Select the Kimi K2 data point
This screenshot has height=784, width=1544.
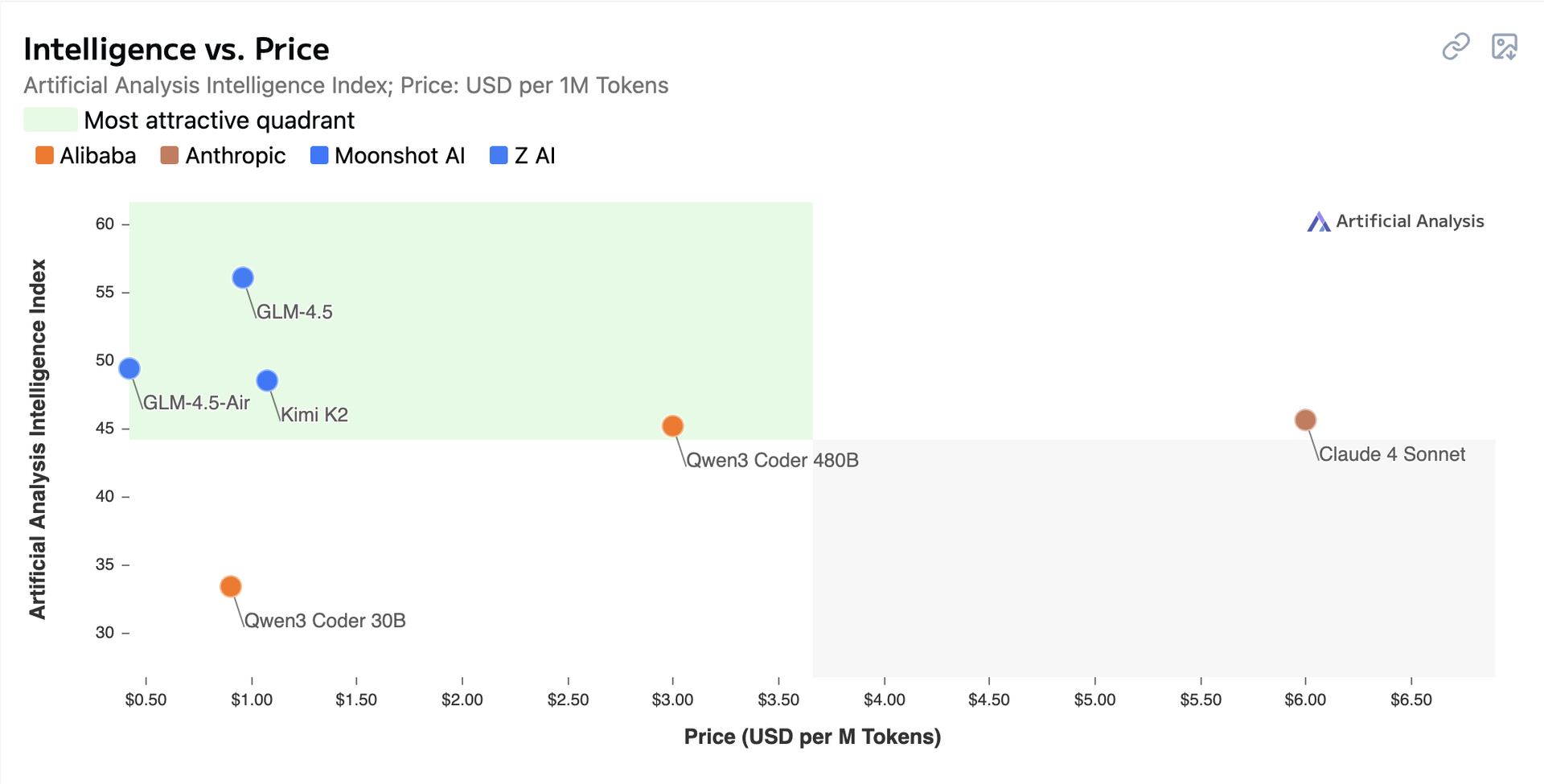pos(267,380)
